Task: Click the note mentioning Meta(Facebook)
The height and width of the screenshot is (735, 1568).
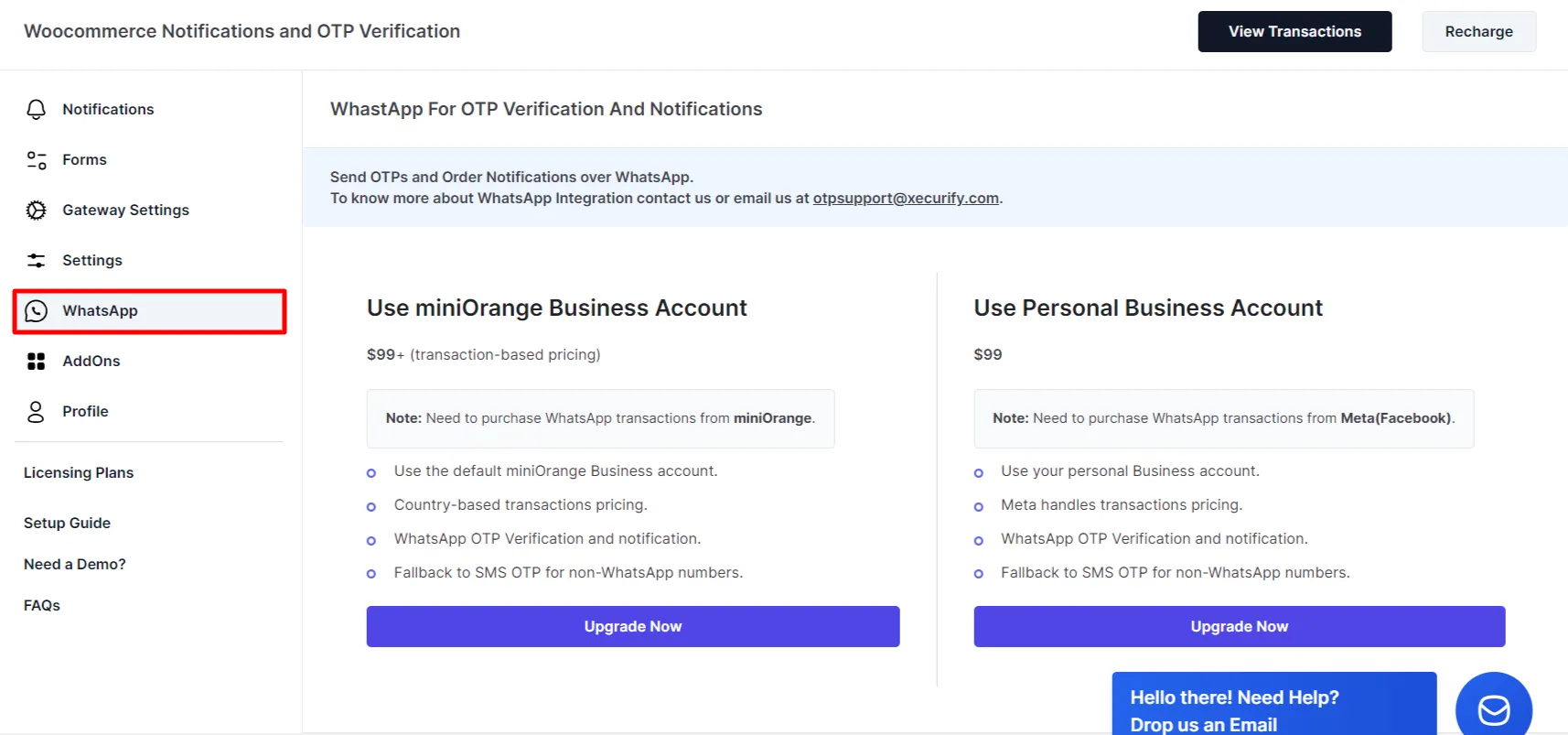Action: click(x=1223, y=418)
